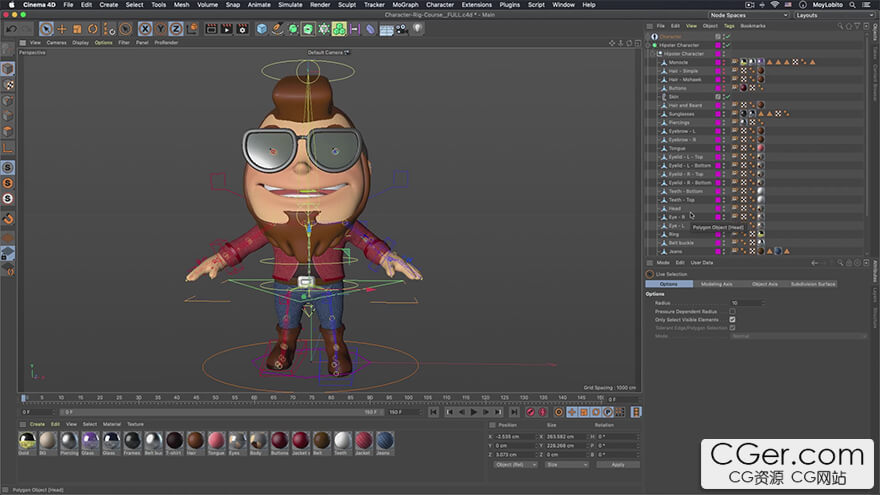
Task: Click the purple deformer icon
Action: (370, 29)
